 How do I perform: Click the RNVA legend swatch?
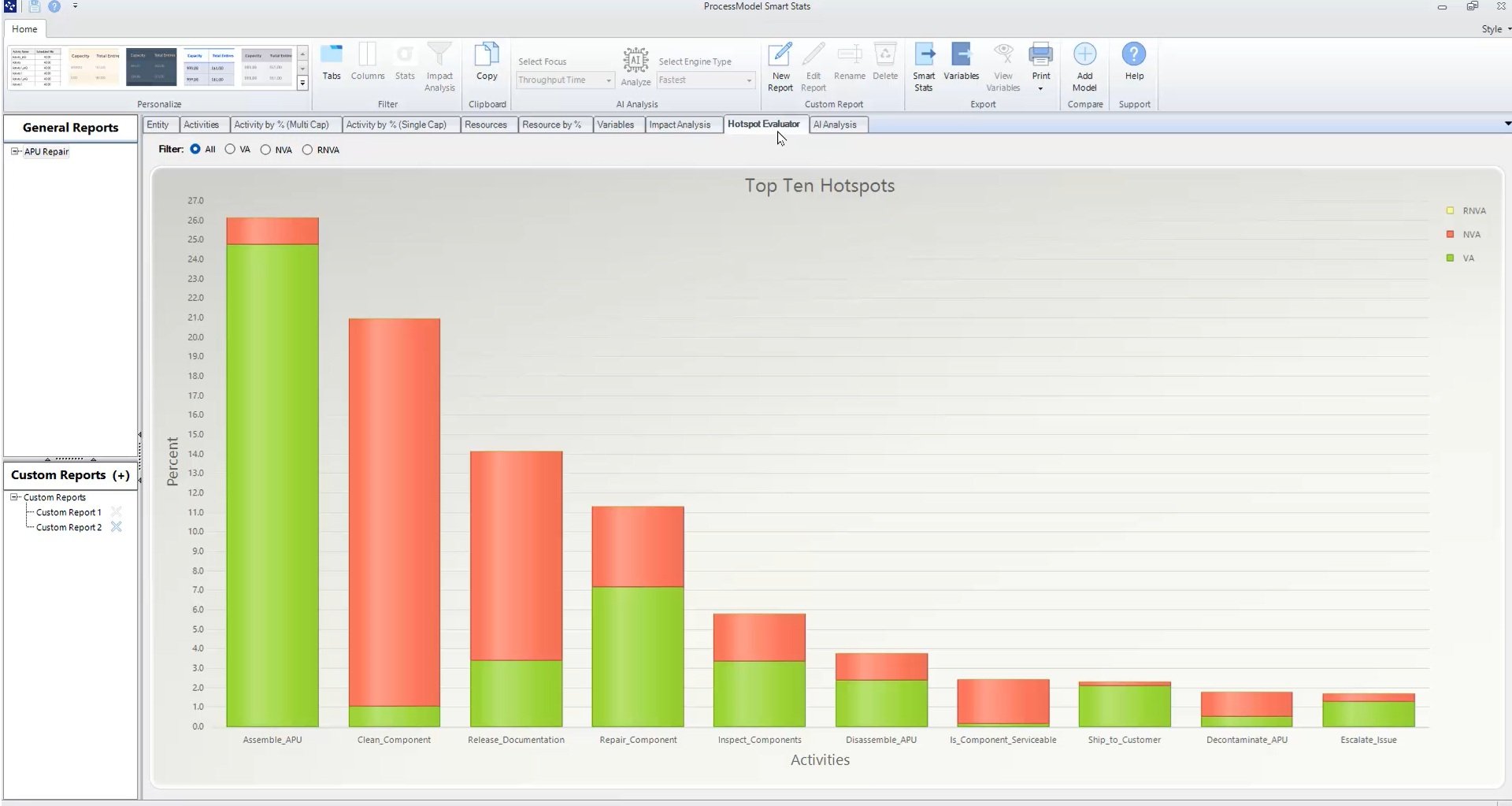(1450, 210)
